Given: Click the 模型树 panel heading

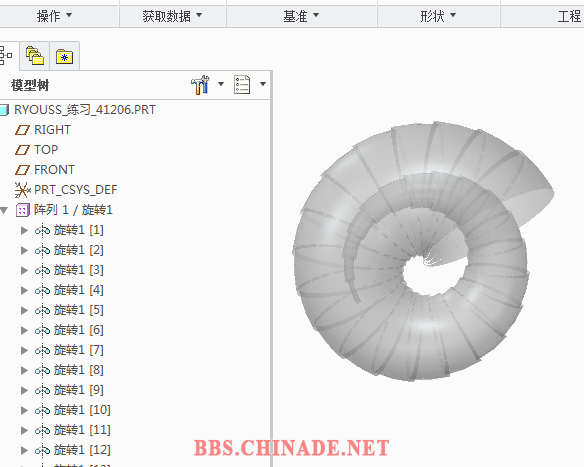Looking at the screenshot, I should click(30, 85).
